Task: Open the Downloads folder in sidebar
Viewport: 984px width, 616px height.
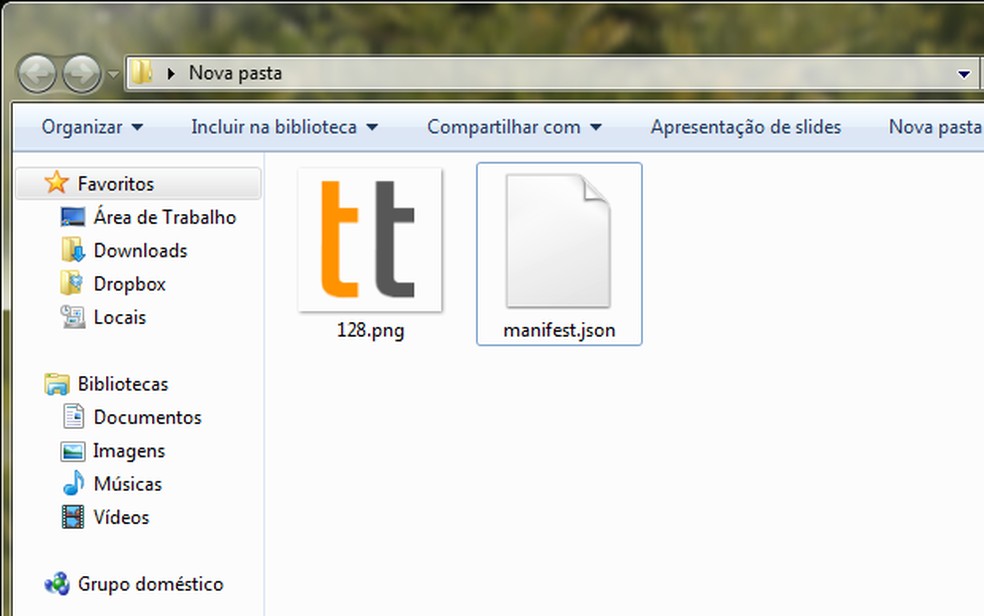Action: (x=139, y=250)
